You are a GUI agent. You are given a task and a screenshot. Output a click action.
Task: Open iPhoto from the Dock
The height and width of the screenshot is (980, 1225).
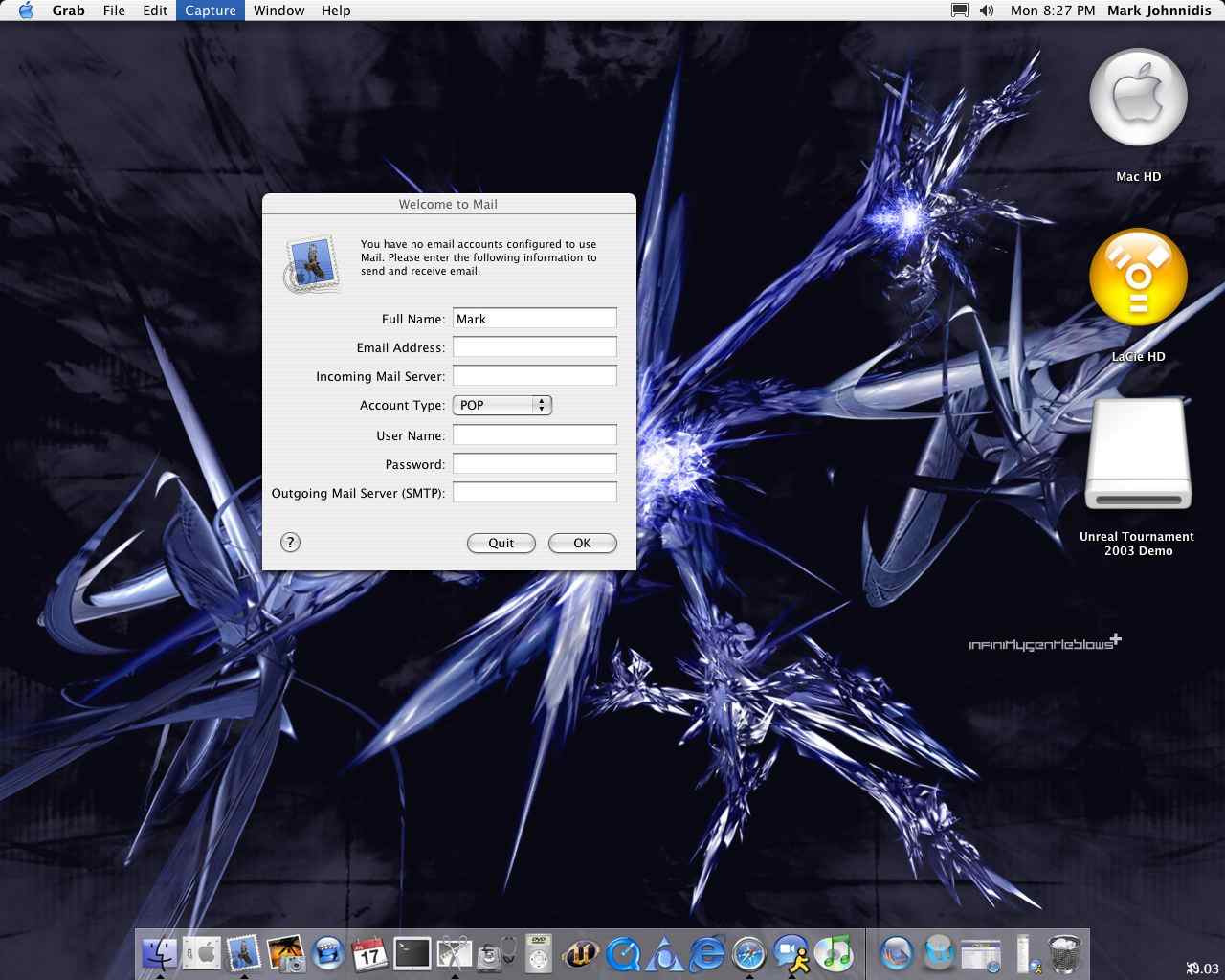pyautogui.click(x=289, y=954)
